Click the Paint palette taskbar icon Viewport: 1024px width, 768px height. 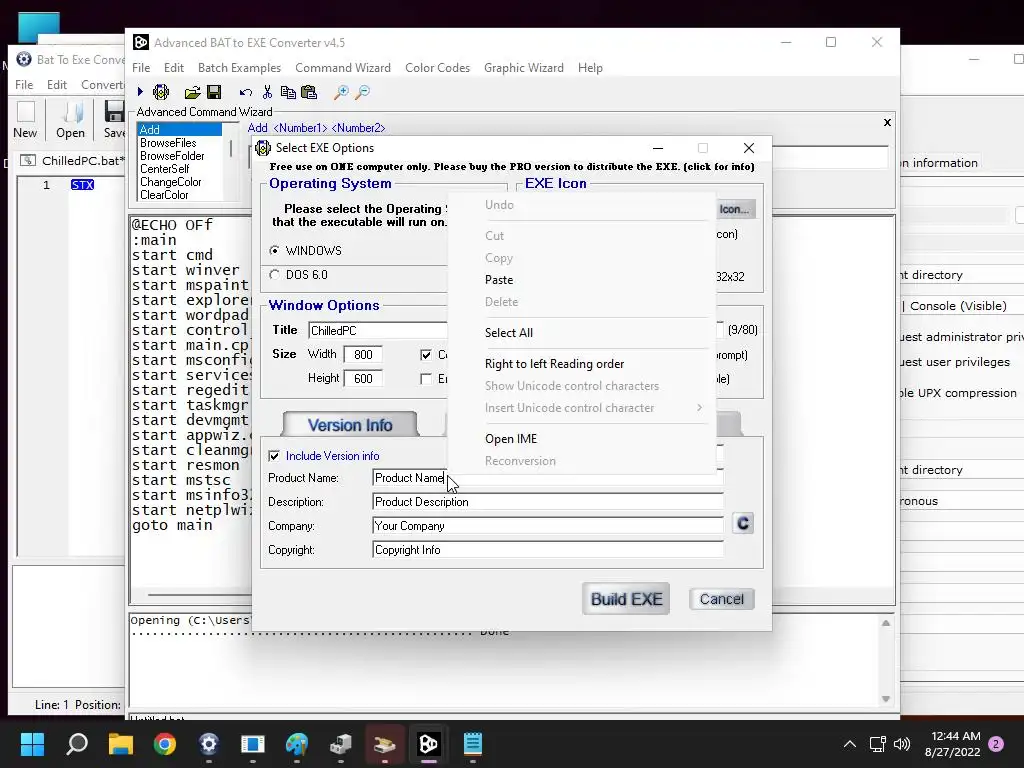click(x=296, y=744)
